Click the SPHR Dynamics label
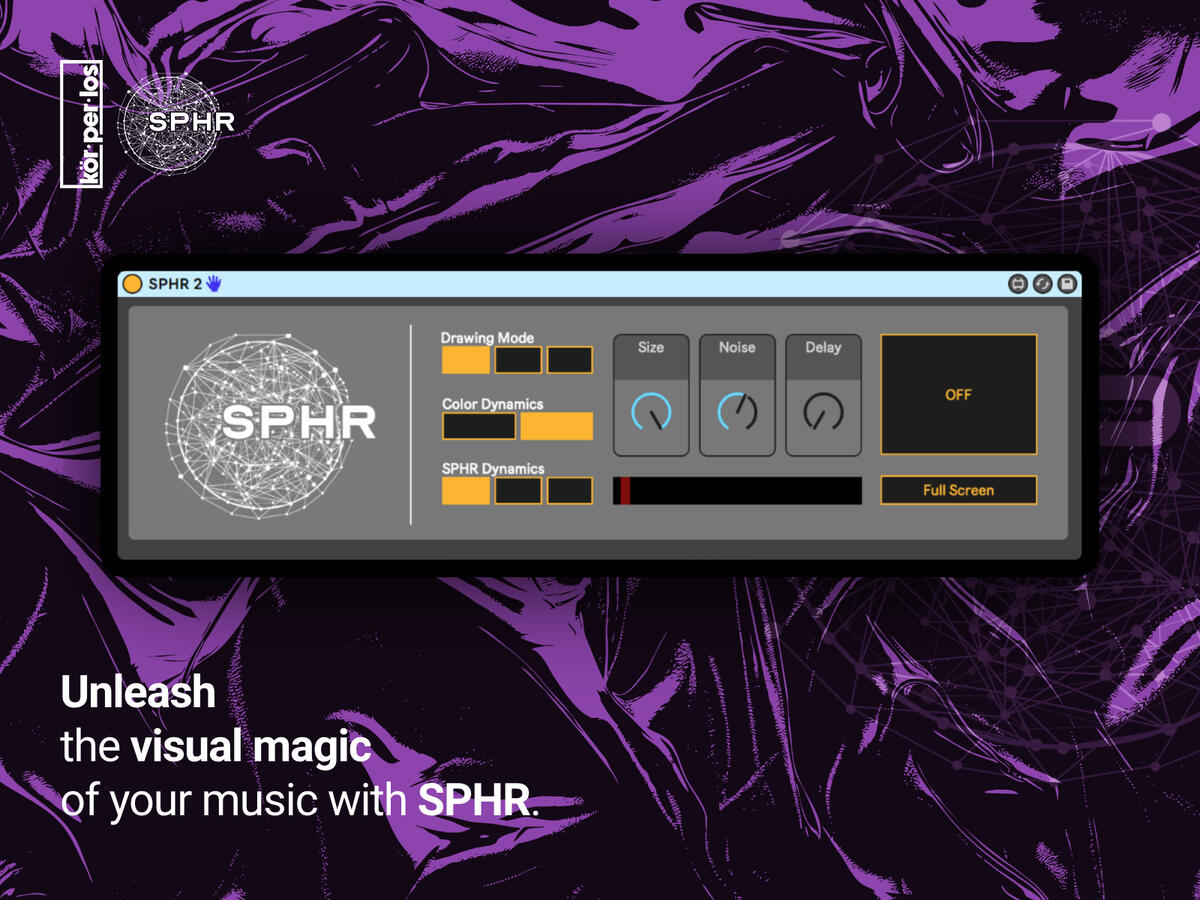 coord(493,468)
